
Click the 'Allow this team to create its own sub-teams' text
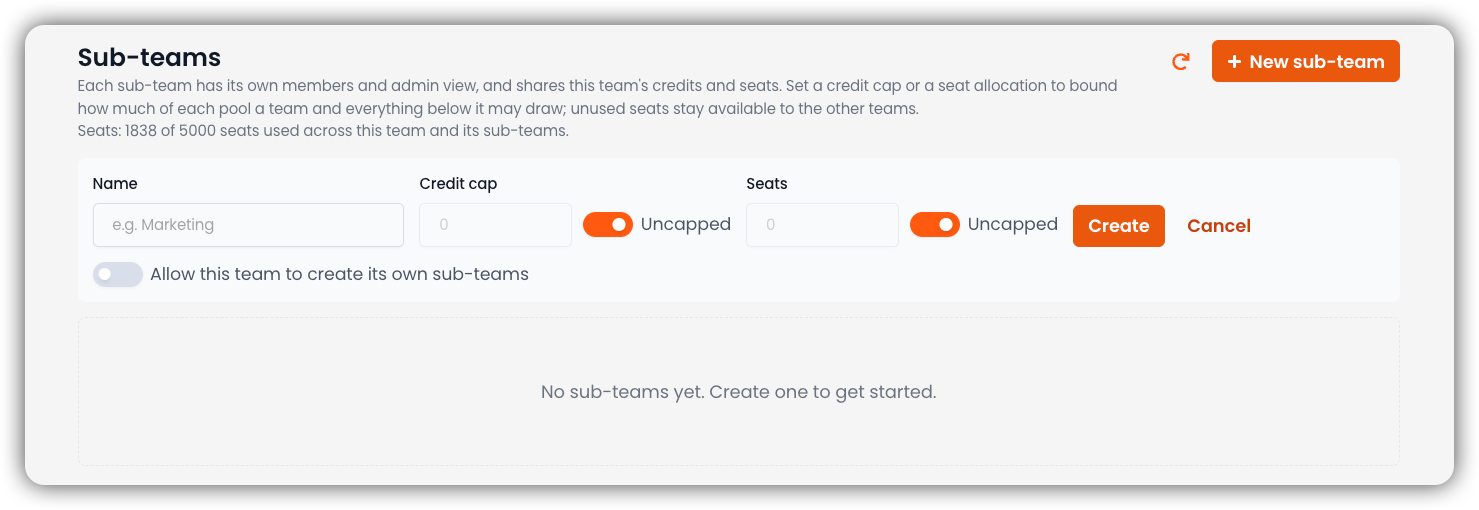[x=339, y=274]
